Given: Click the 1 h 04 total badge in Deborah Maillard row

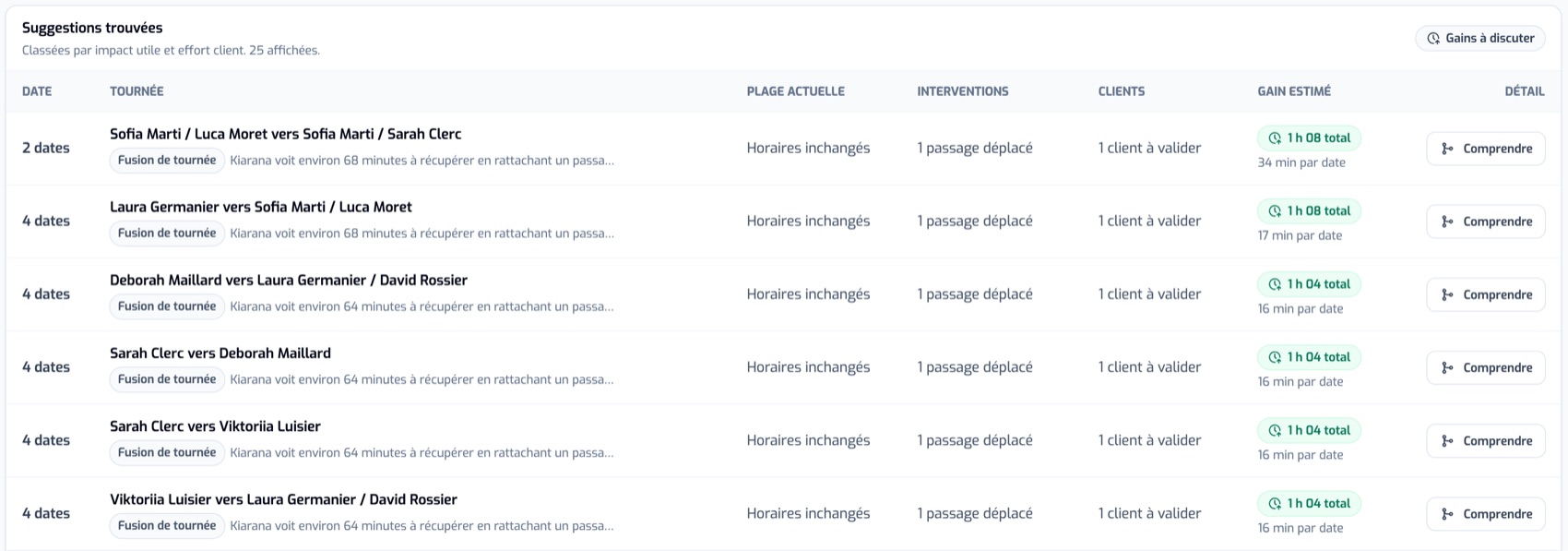Looking at the screenshot, I should [x=1309, y=283].
